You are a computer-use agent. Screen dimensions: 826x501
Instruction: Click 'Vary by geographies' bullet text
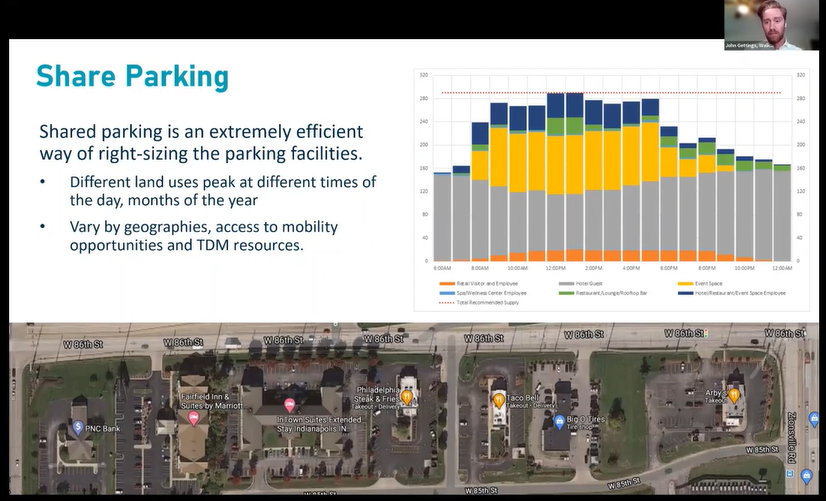pos(204,235)
